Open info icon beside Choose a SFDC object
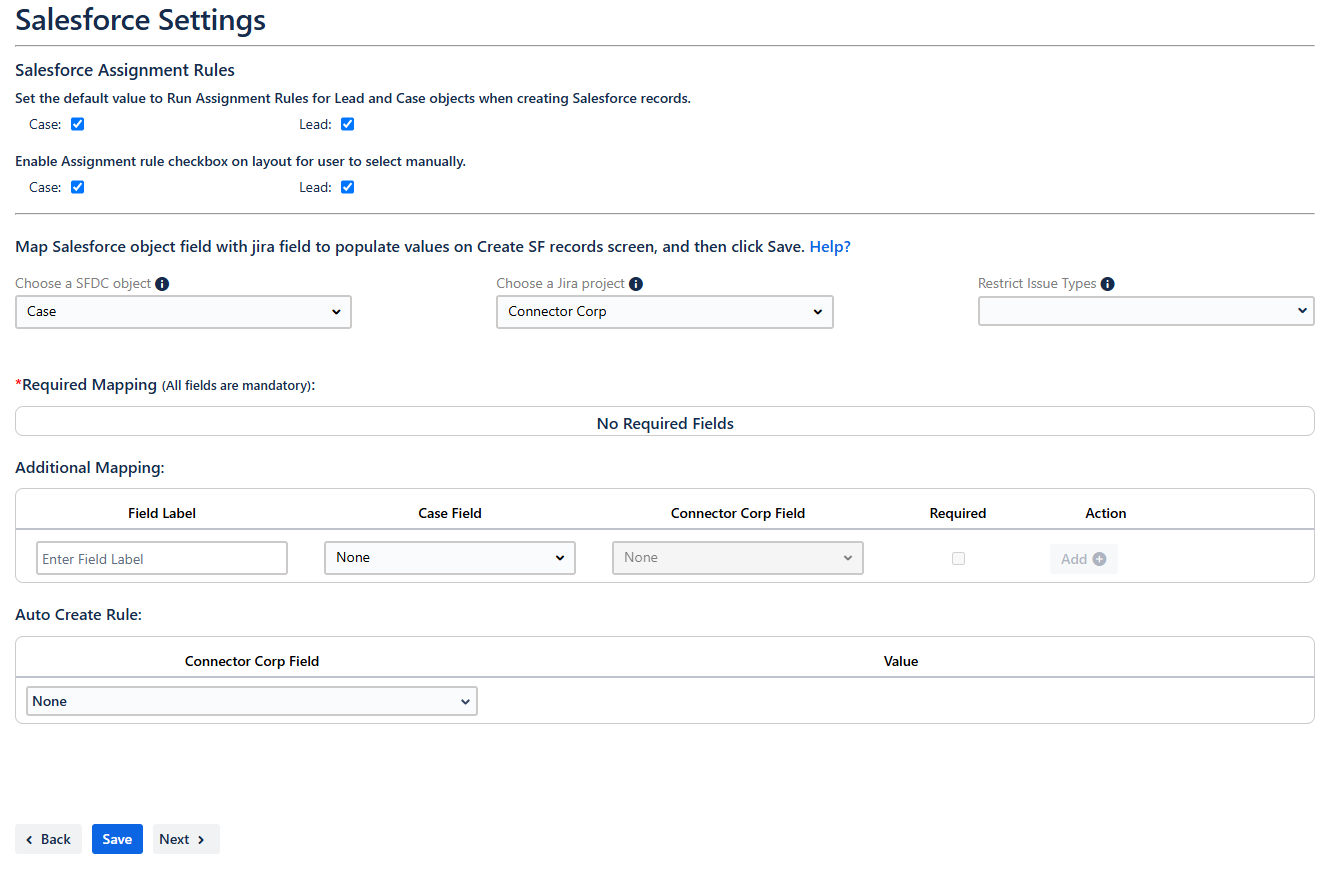This screenshot has height=874, width=1338. click(162, 284)
